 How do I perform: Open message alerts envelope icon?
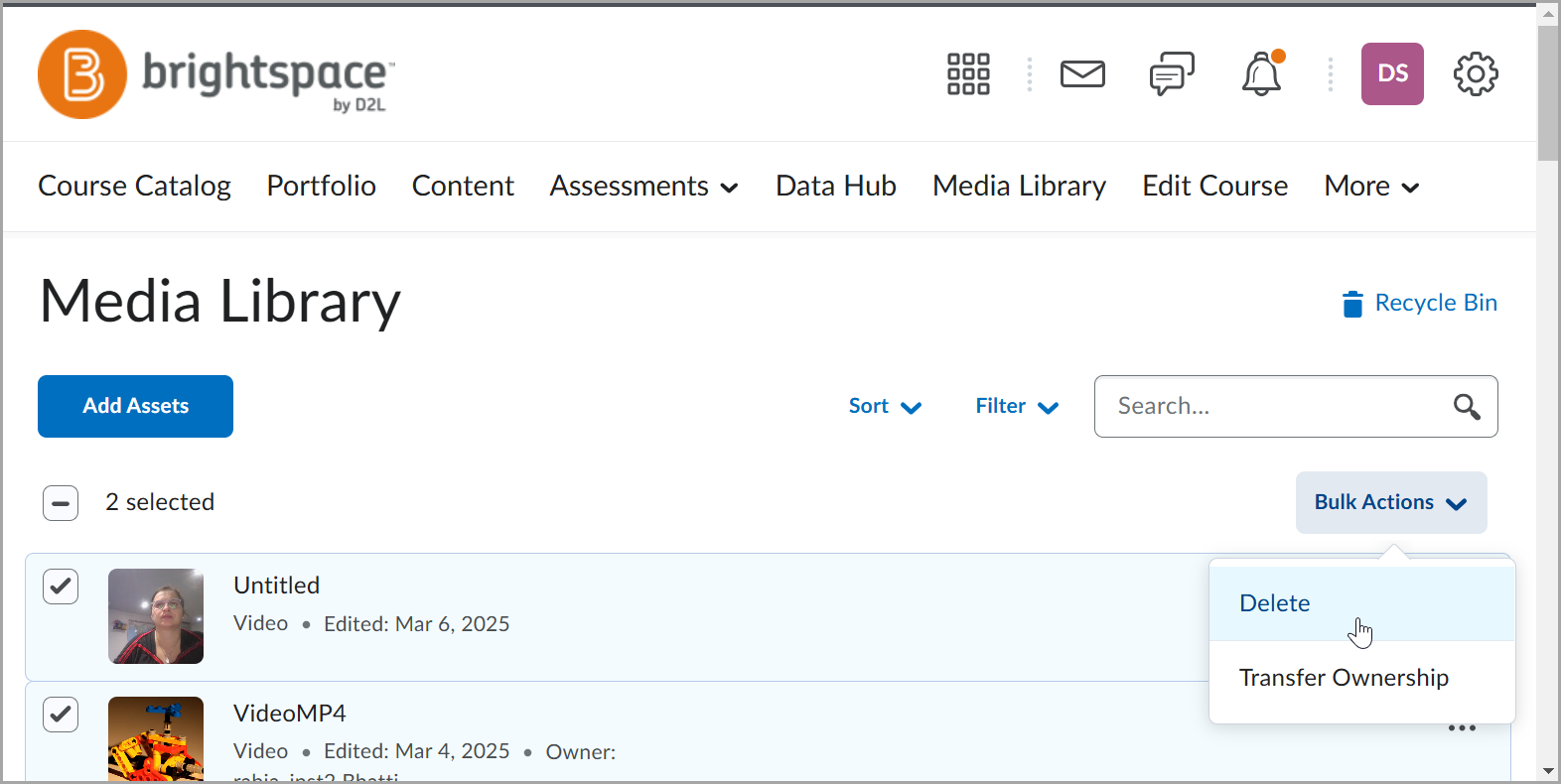point(1082,74)
